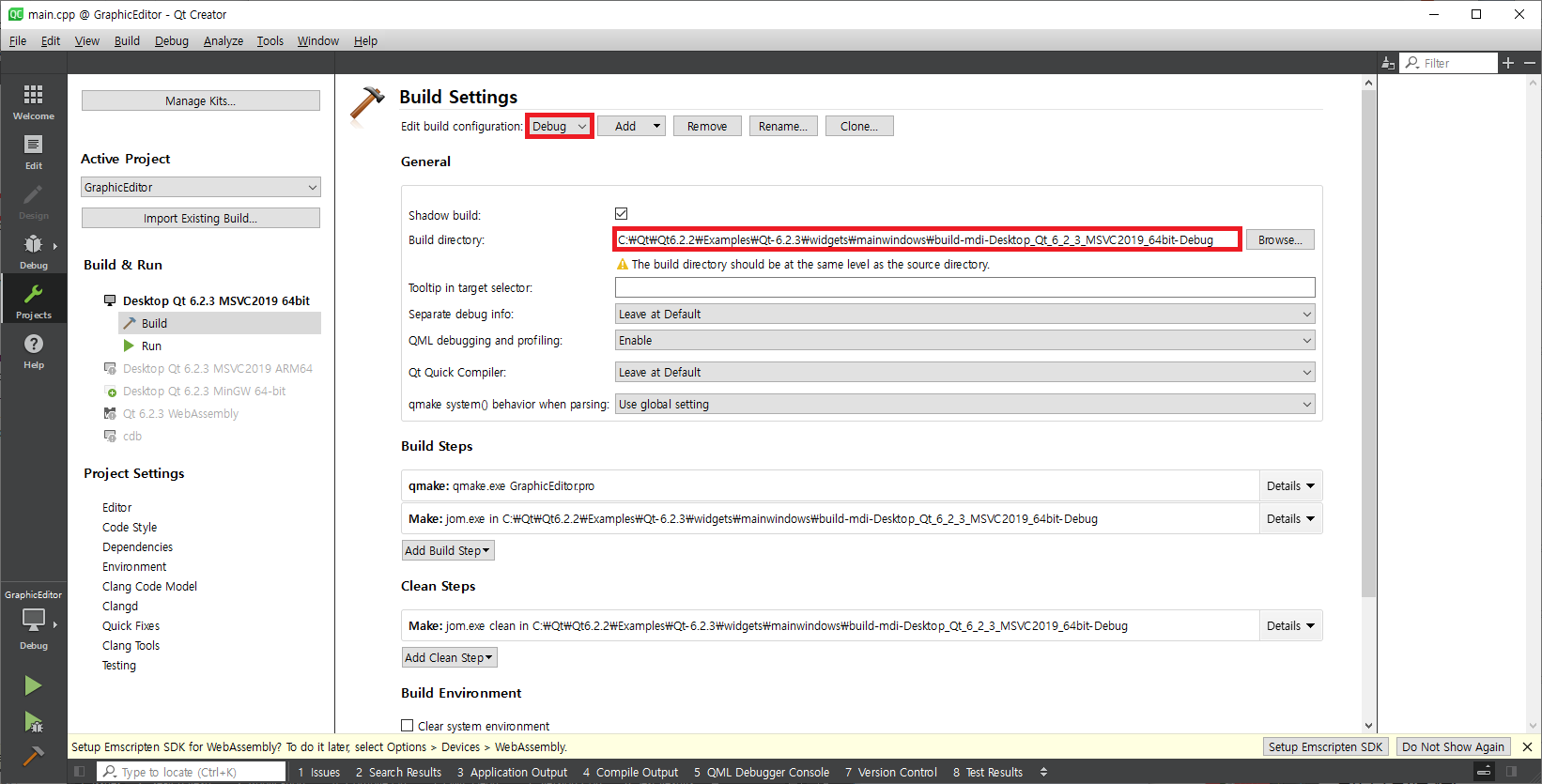Open the Build menu
This screenshot has height=784, width=1542.
[x=127, y=40]
